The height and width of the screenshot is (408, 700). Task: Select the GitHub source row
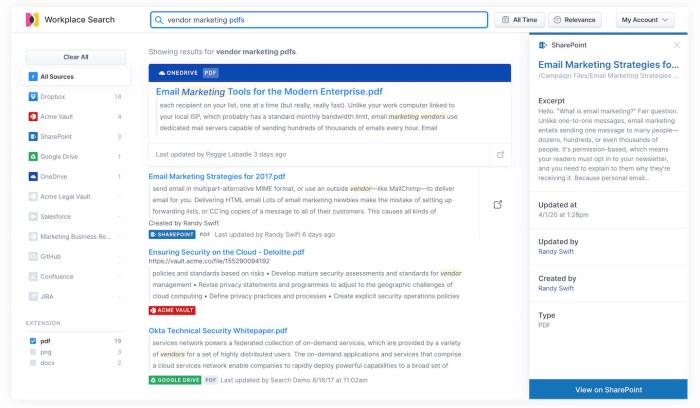tap(76, 257)
